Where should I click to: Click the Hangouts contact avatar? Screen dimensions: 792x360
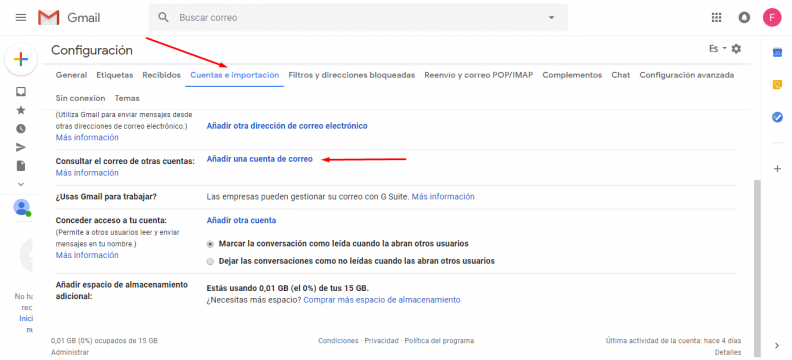(22, 208)
